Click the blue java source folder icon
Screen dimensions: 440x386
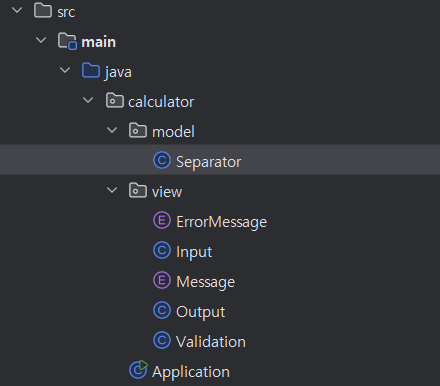[91, 70]
